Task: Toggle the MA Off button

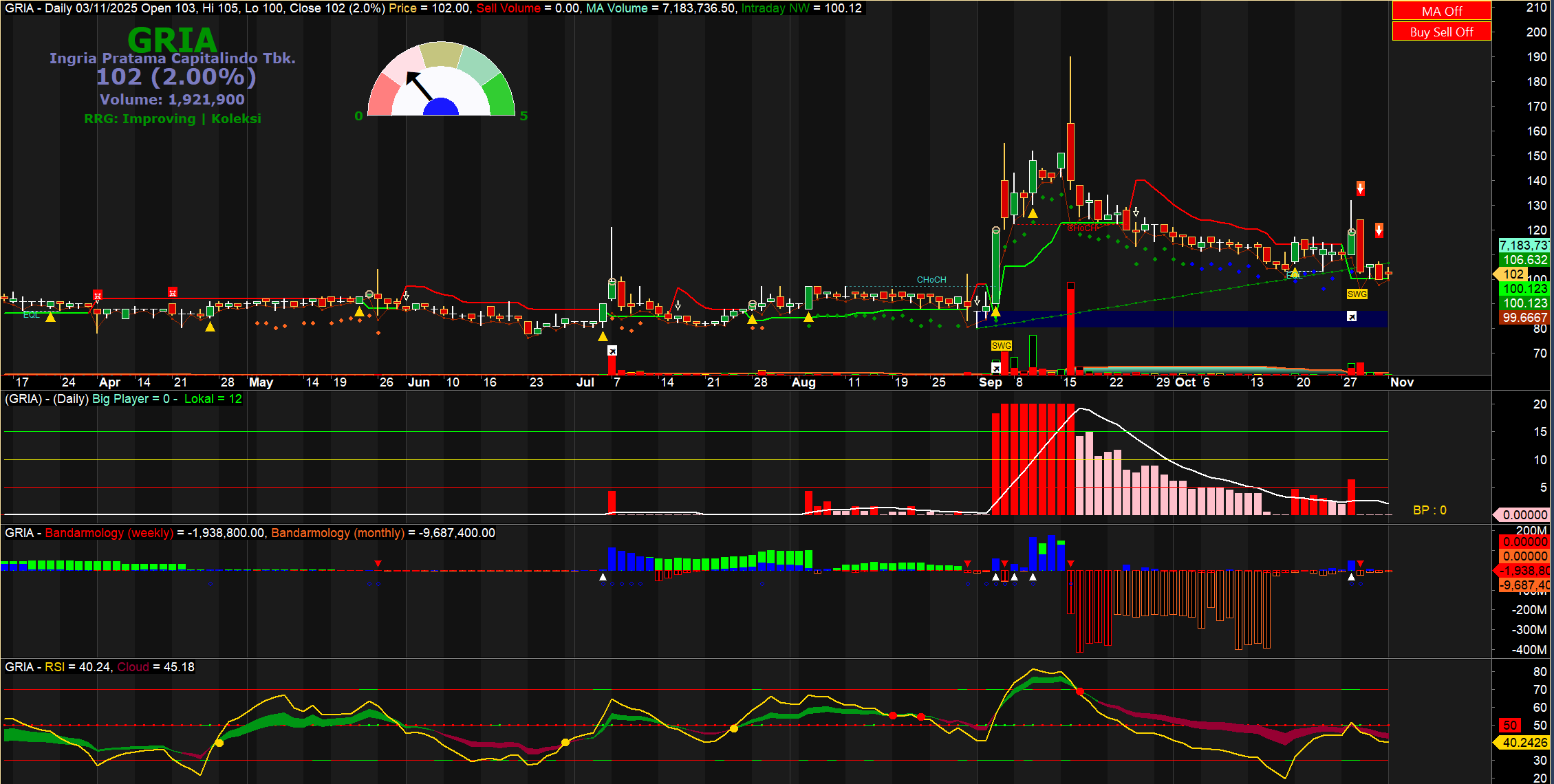Action: tap(1441, 11)
